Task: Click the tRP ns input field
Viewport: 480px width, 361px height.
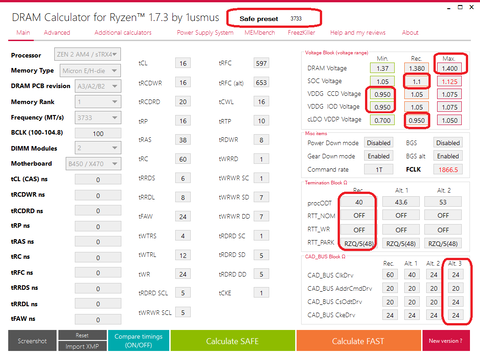Action: (x=98, y=226)
